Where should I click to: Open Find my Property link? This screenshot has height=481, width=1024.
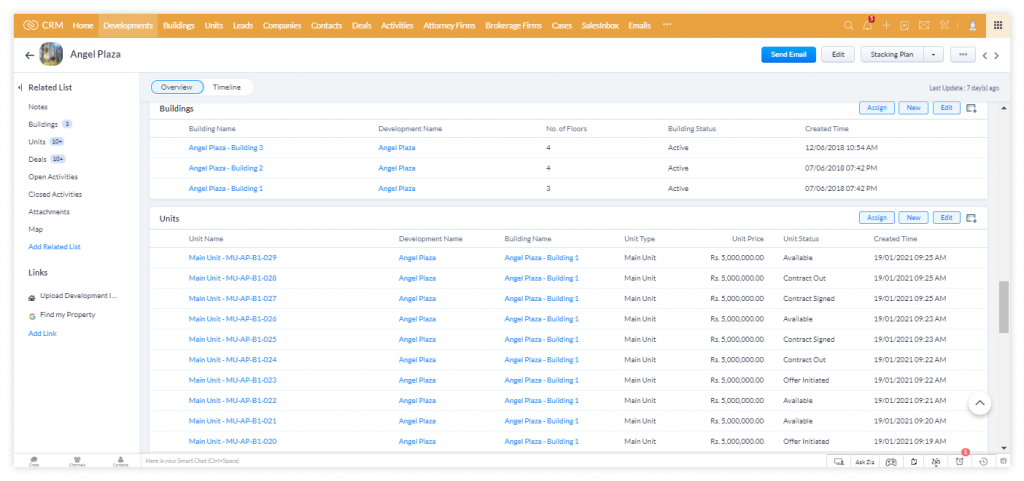pos(67,315)
